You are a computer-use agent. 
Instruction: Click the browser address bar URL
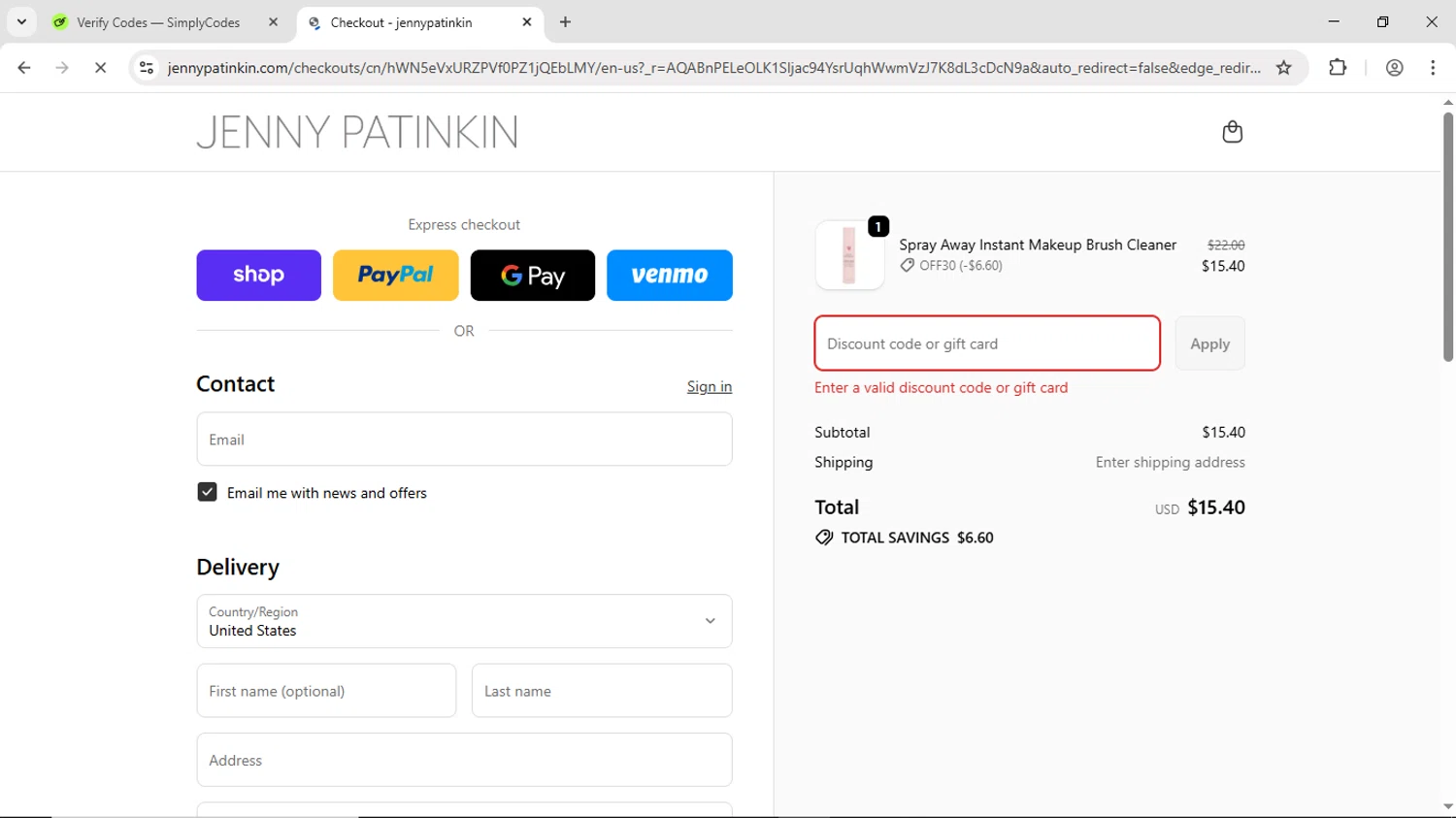(x=713, y=68)
